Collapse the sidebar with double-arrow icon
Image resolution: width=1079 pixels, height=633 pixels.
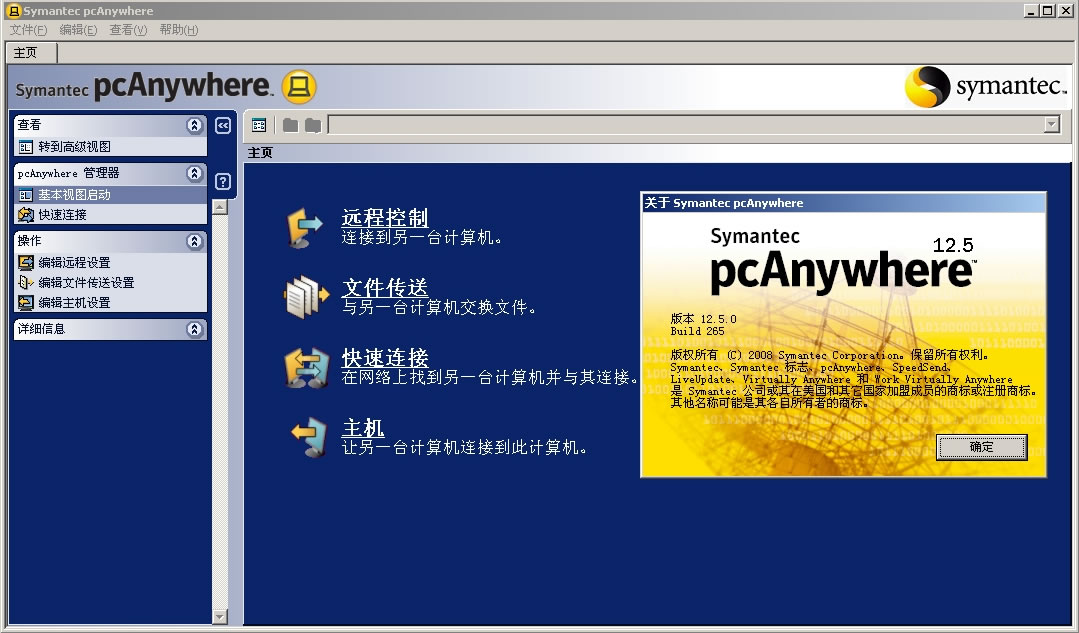223,125
